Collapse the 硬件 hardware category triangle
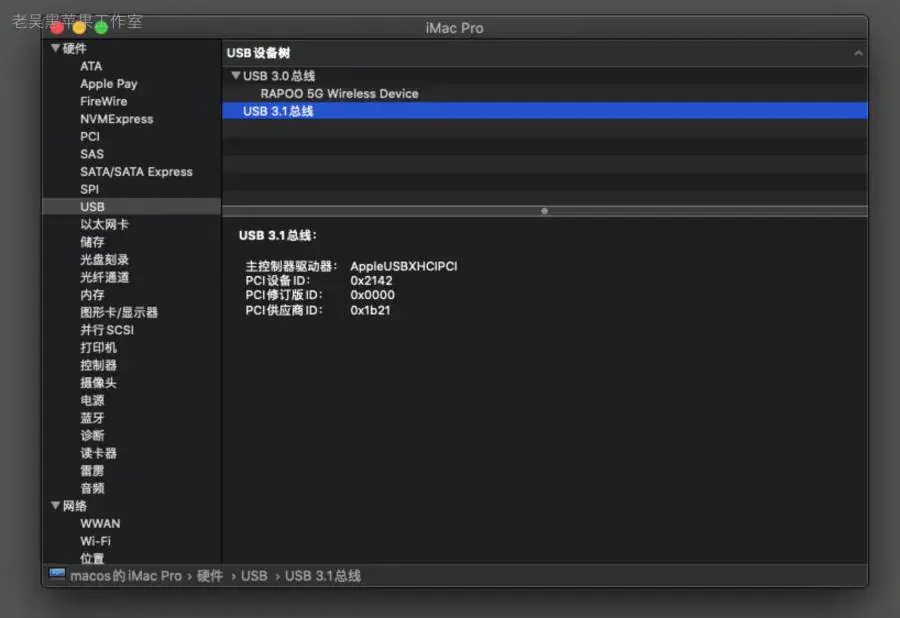 coord(55,48)
